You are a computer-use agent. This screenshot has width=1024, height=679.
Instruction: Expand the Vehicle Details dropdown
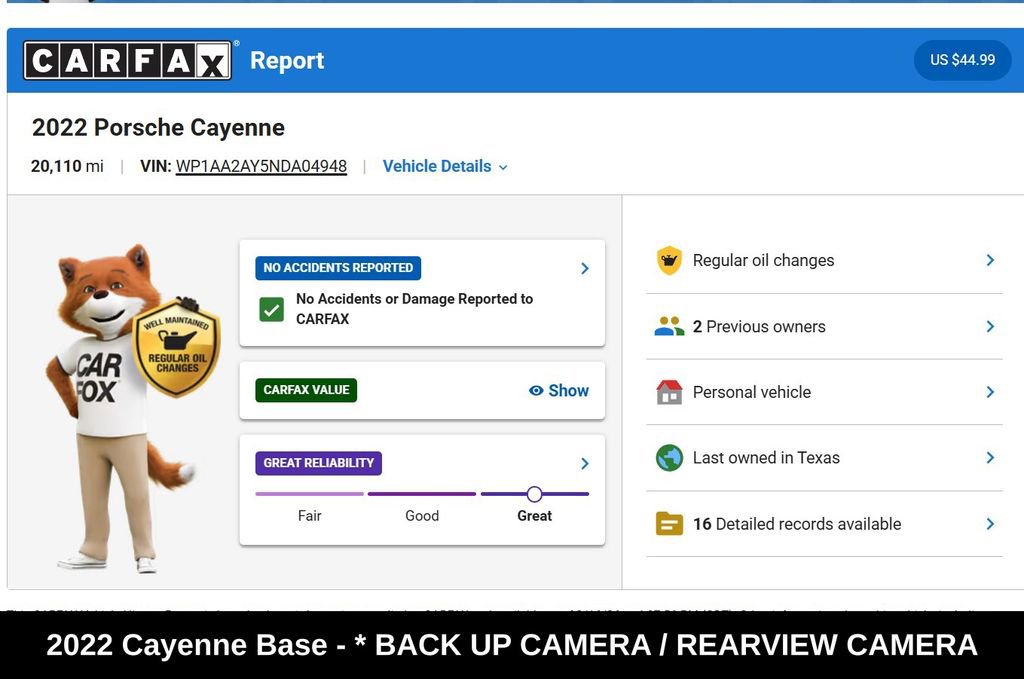[x=445, y=166]
